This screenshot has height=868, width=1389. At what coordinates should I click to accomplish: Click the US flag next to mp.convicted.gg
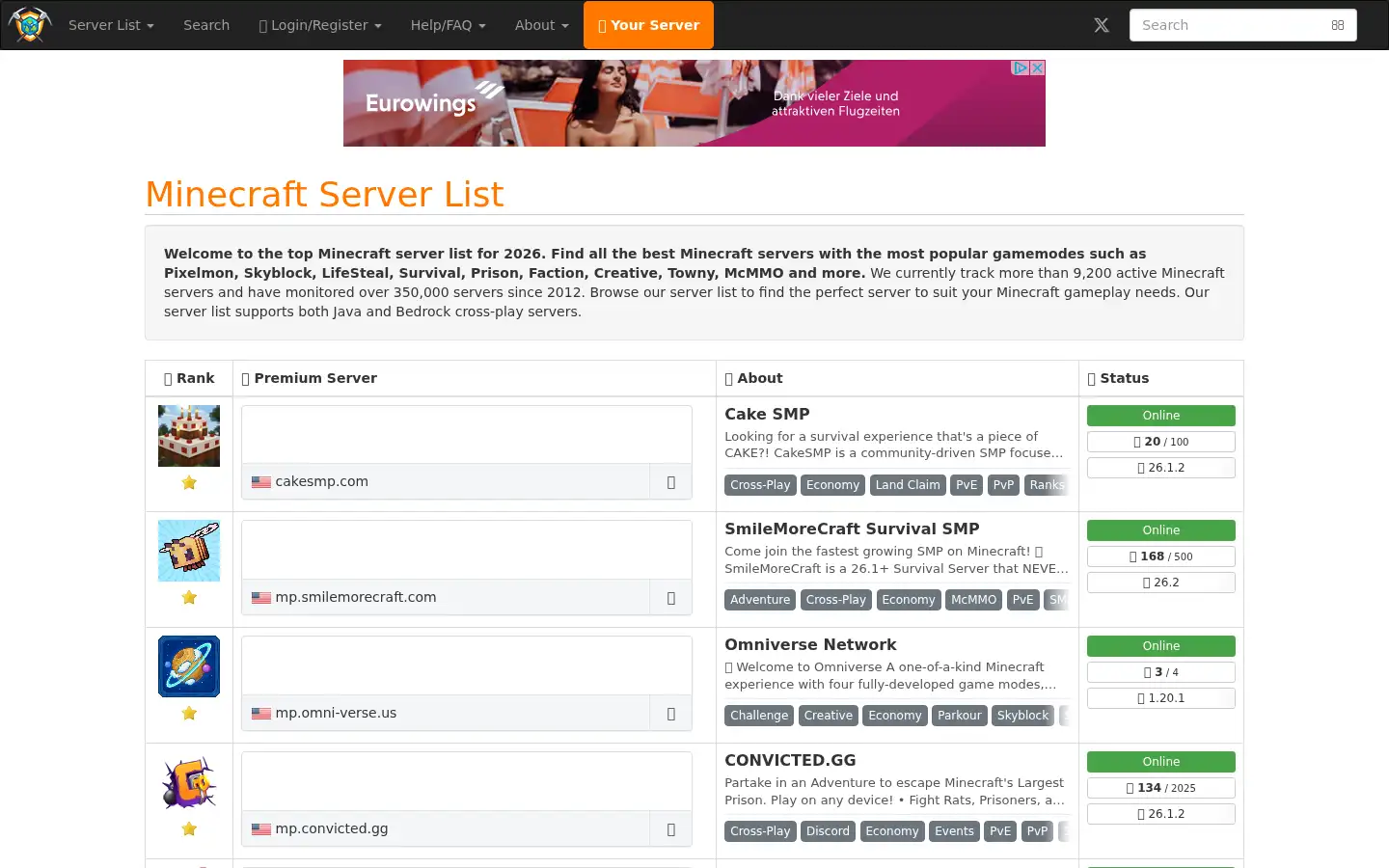point(261,829)
